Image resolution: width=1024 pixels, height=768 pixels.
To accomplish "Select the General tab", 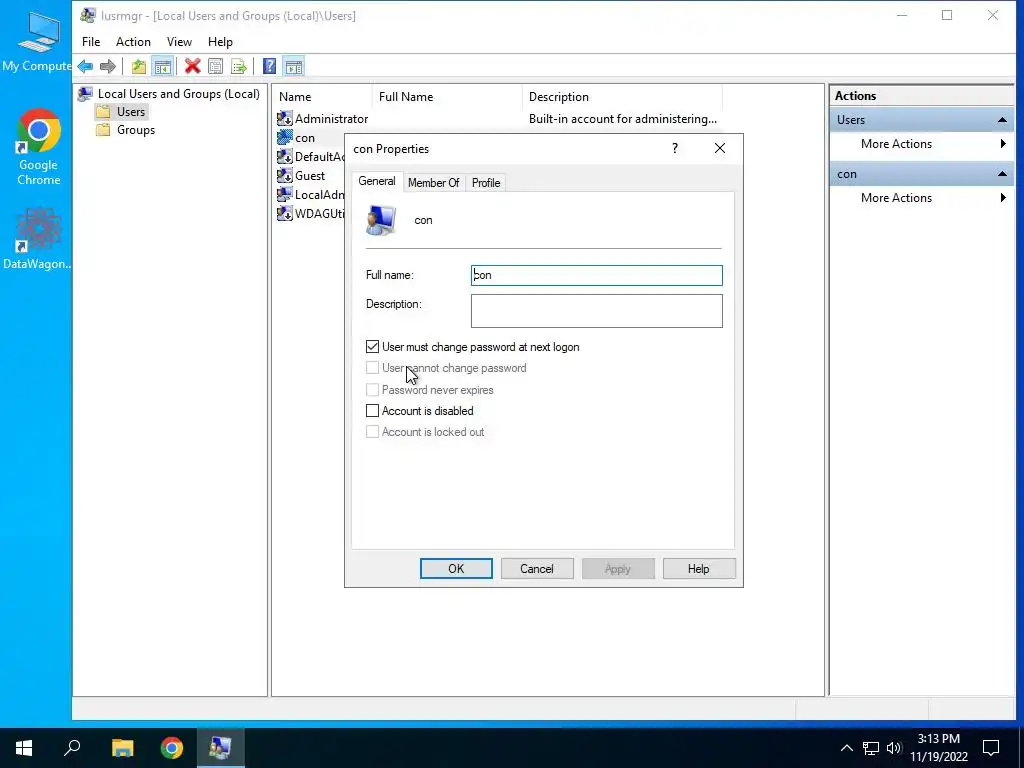I will 377,181.
